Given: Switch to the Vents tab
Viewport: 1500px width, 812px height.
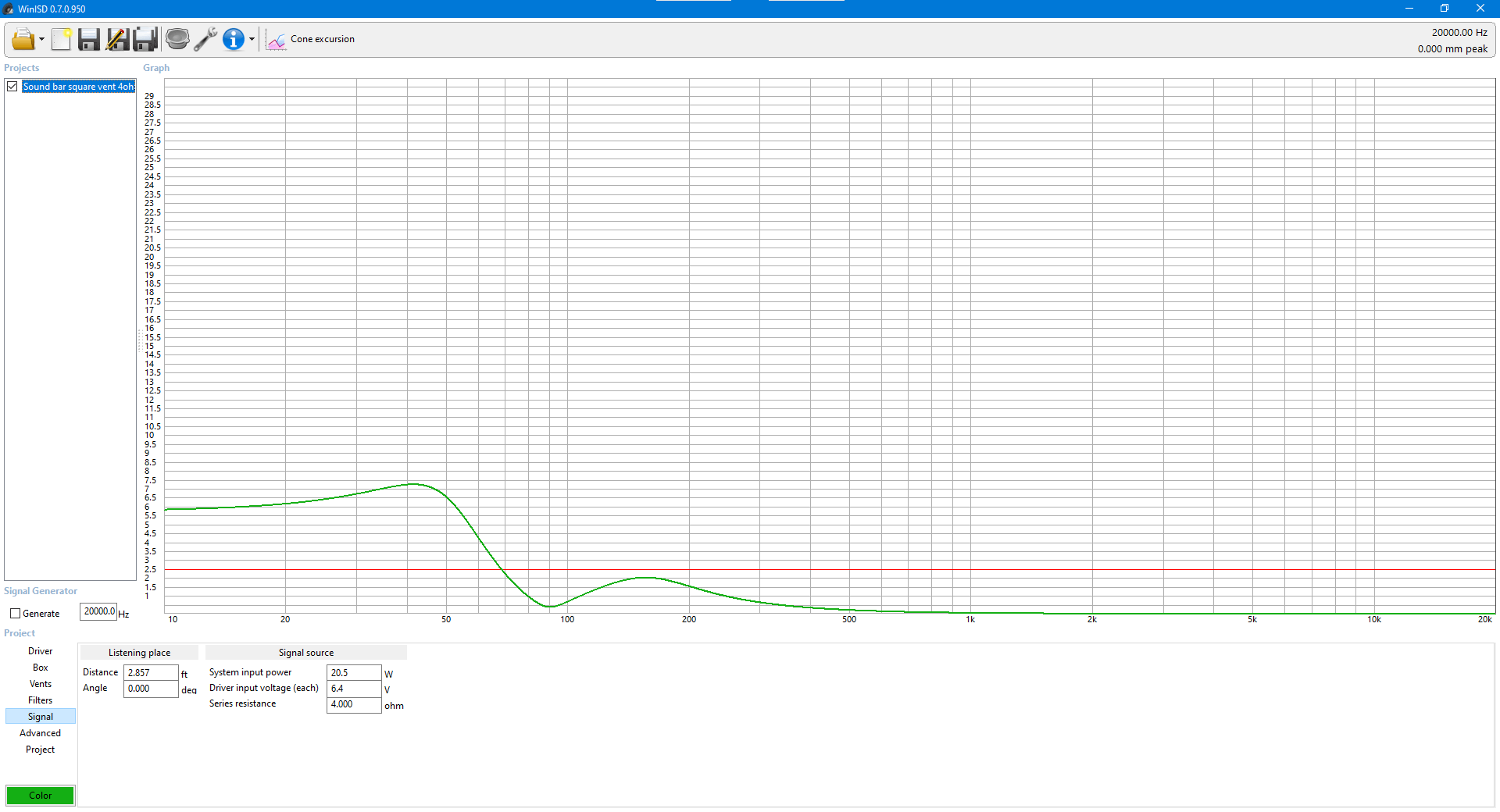Looking at the screenshot, I should pyautogui.click(x=41, y=684).
